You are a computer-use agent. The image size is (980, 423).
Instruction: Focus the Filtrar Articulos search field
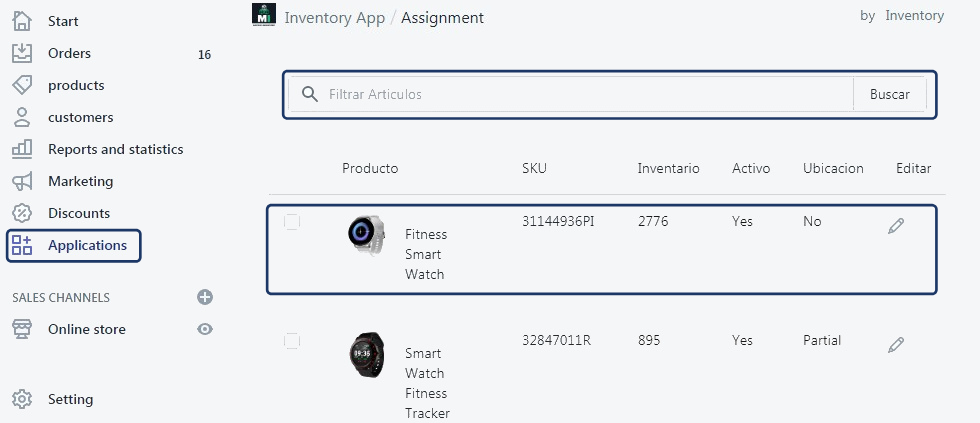click(585, 94)
